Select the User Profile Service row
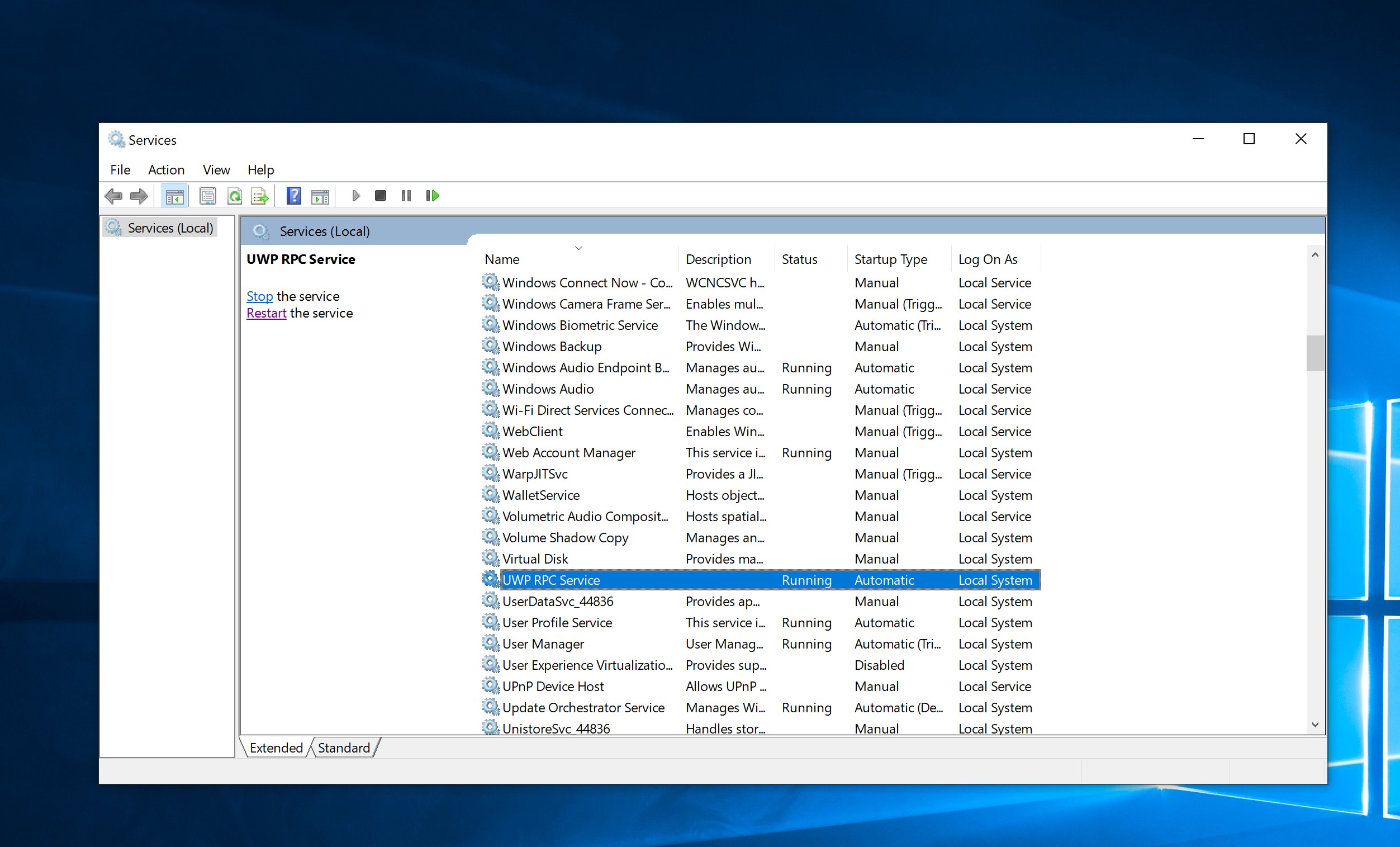The width and height of the screenshot is (1400, 847). tap(761, 622)
